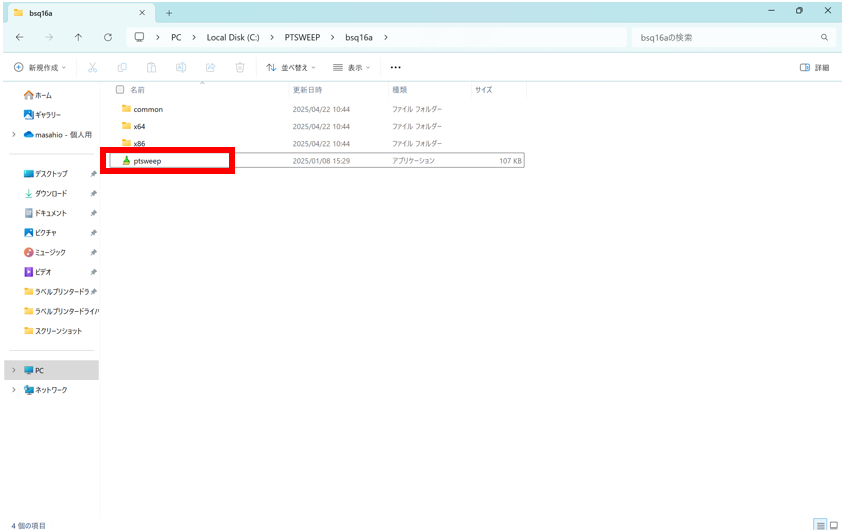Viewport: 842px width, 530px height.
Task: Click bsq16a in the breadcrumb
Action: 359,37
